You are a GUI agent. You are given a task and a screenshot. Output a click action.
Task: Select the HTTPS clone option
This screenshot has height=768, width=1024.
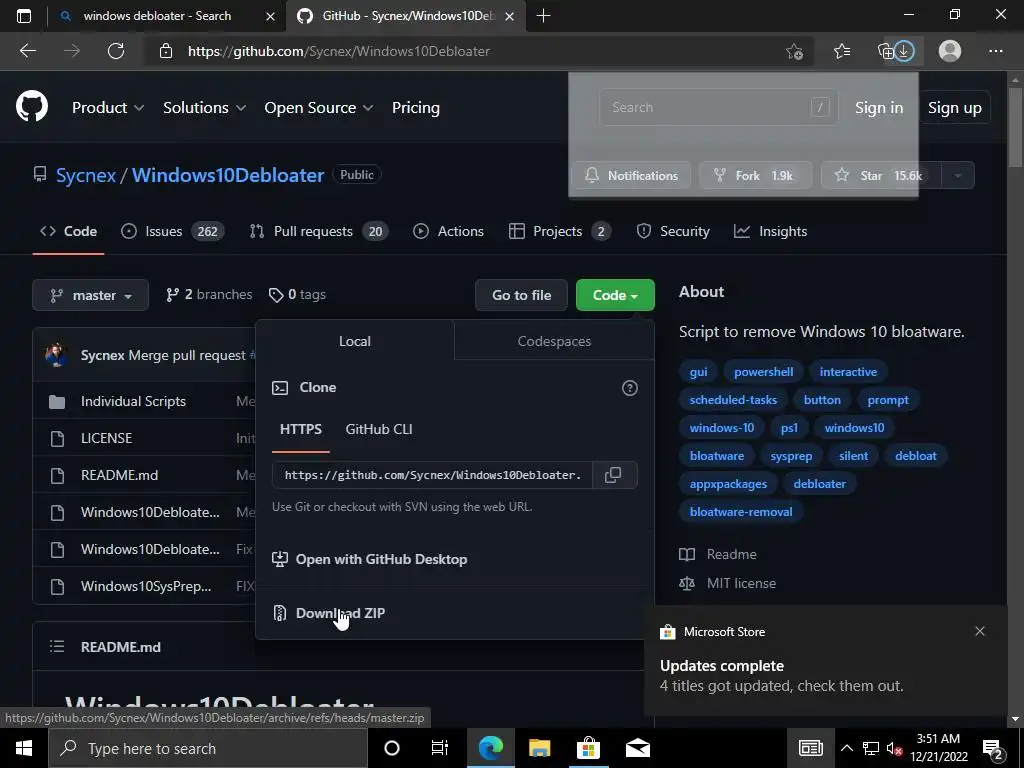pyautogui.click(x=300, y=429)
